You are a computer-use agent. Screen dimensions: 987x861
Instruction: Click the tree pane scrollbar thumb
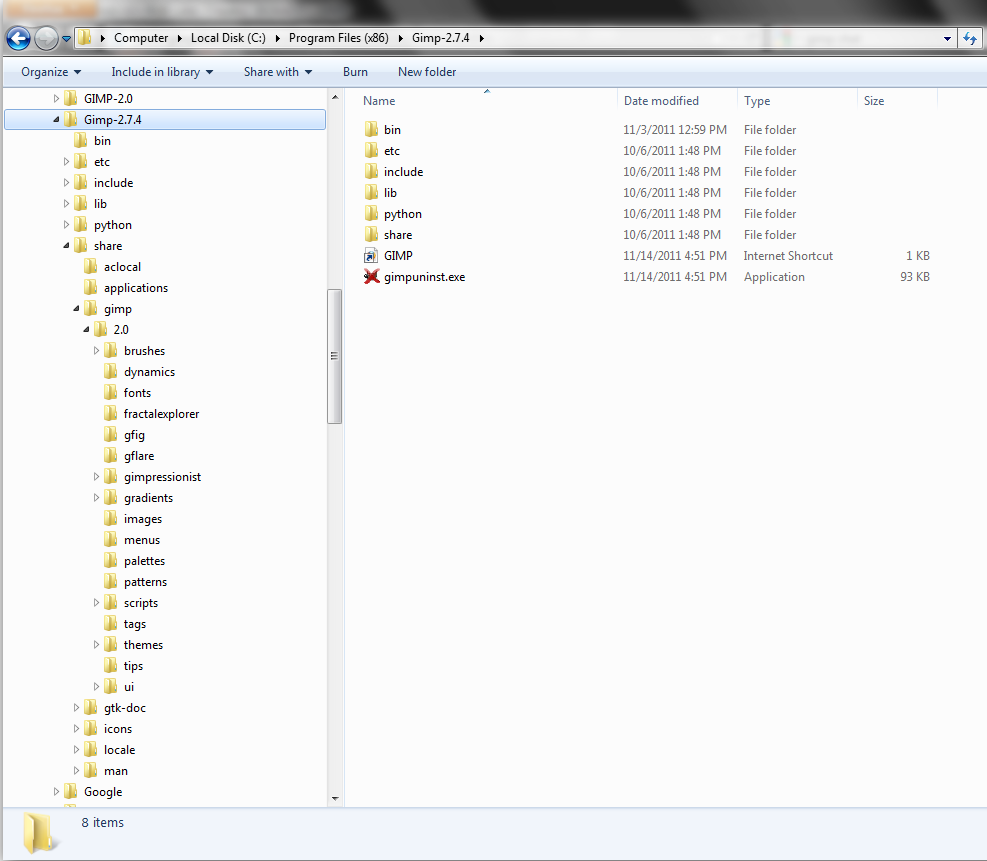(335, 356)
